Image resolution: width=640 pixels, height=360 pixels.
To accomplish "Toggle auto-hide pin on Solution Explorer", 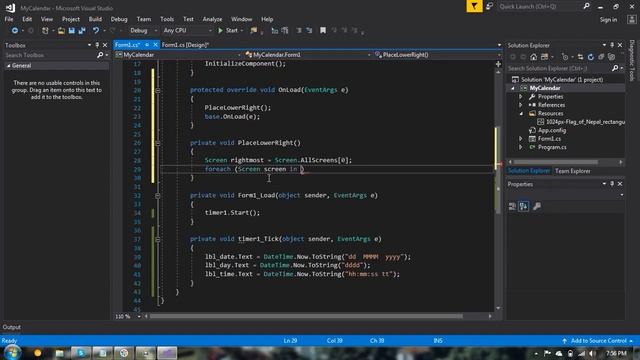I will [612, 45].
